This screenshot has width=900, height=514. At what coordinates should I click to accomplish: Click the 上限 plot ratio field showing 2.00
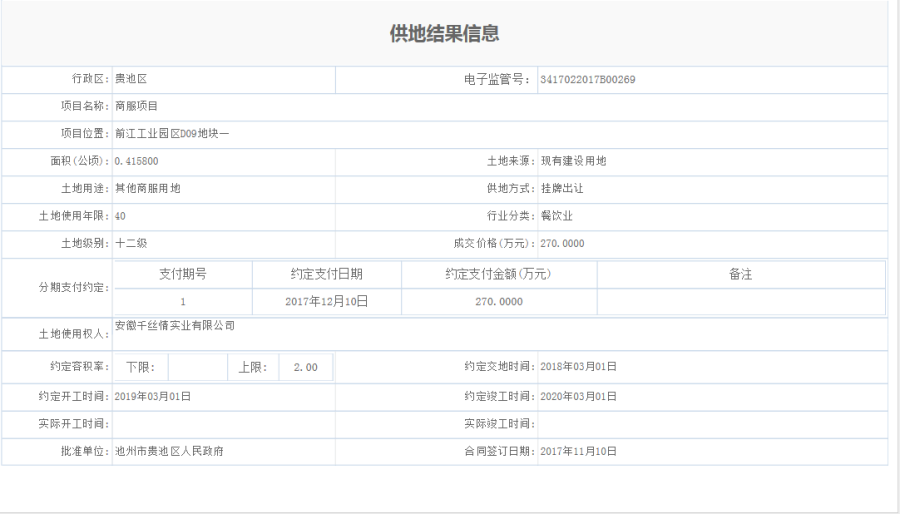pyautogui.click(x=306, y=367)
